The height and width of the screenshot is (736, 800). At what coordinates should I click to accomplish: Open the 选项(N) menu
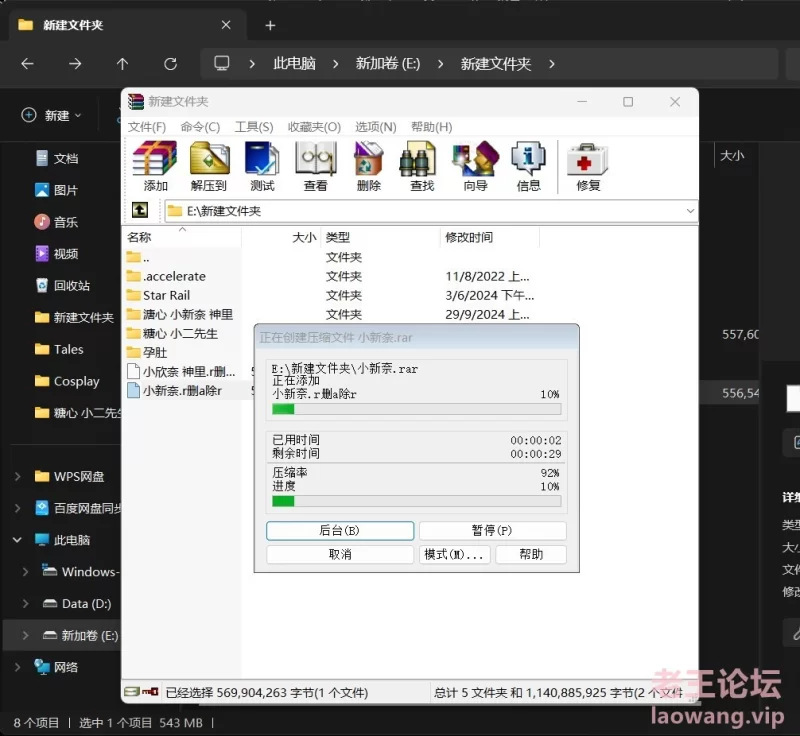(x=376, y=126)
